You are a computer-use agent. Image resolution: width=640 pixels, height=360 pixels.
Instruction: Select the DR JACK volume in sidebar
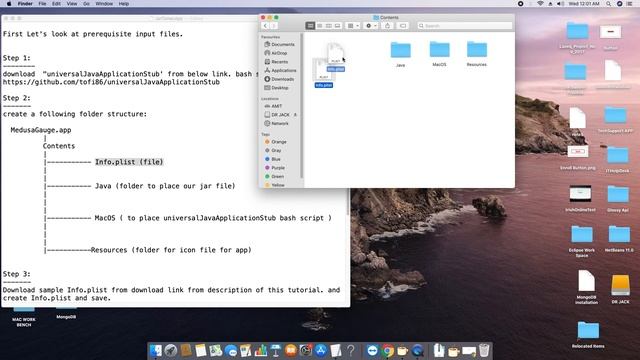click(x=278, y=115)
